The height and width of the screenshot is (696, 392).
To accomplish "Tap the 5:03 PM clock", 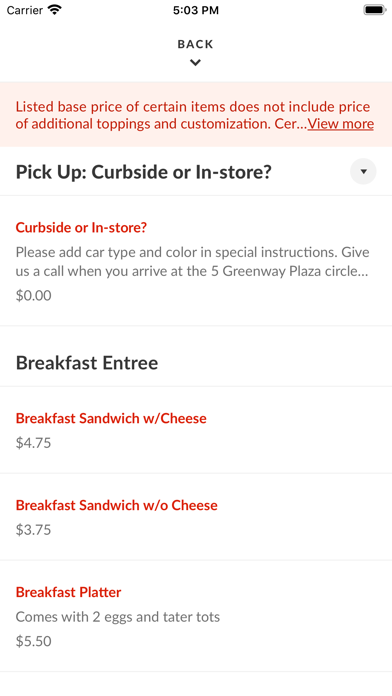I will [x=196, y=10].
